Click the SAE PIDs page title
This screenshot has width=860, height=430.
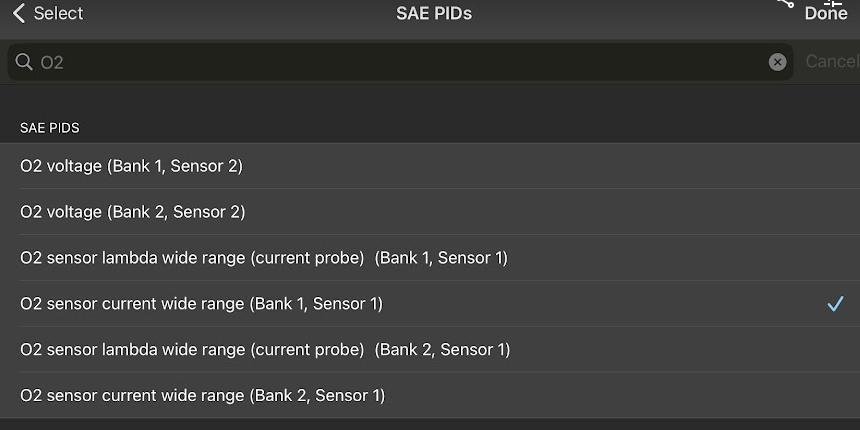point(434,13)
